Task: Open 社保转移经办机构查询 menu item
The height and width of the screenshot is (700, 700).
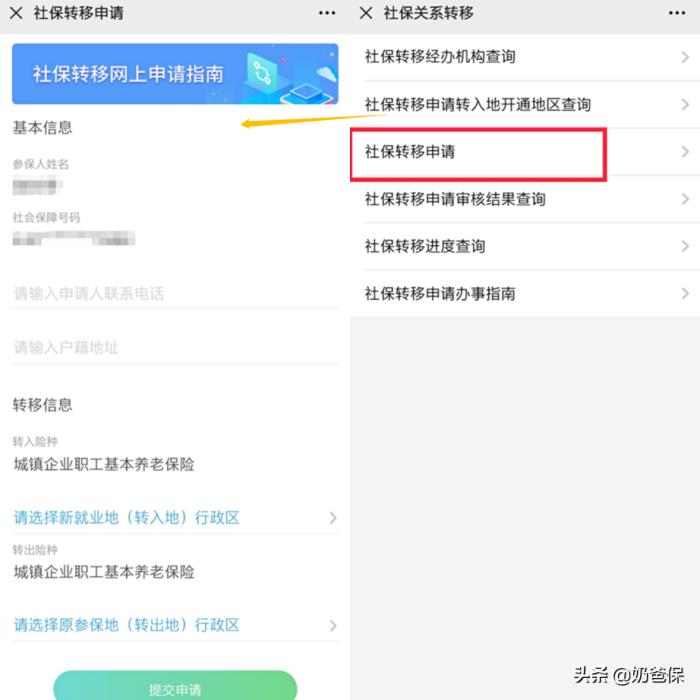Action: coord(525,57)
